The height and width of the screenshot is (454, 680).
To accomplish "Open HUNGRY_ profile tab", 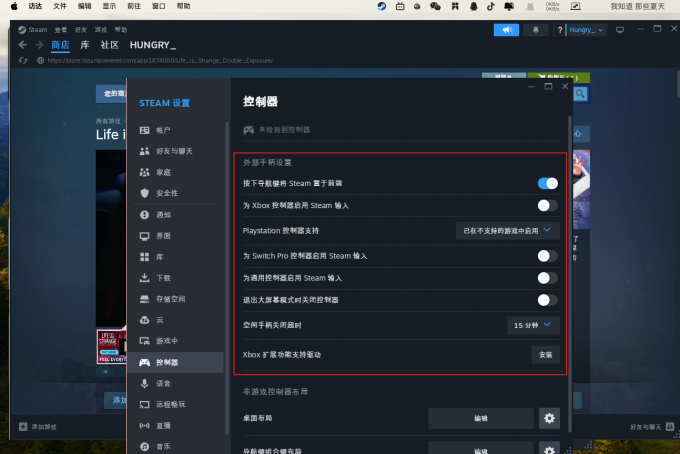I will (153, 45).
